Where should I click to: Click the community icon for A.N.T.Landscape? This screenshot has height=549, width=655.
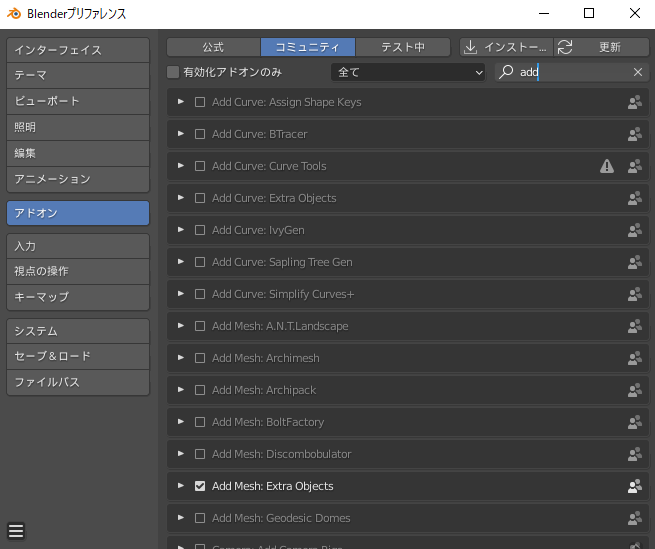click(635, 326)
